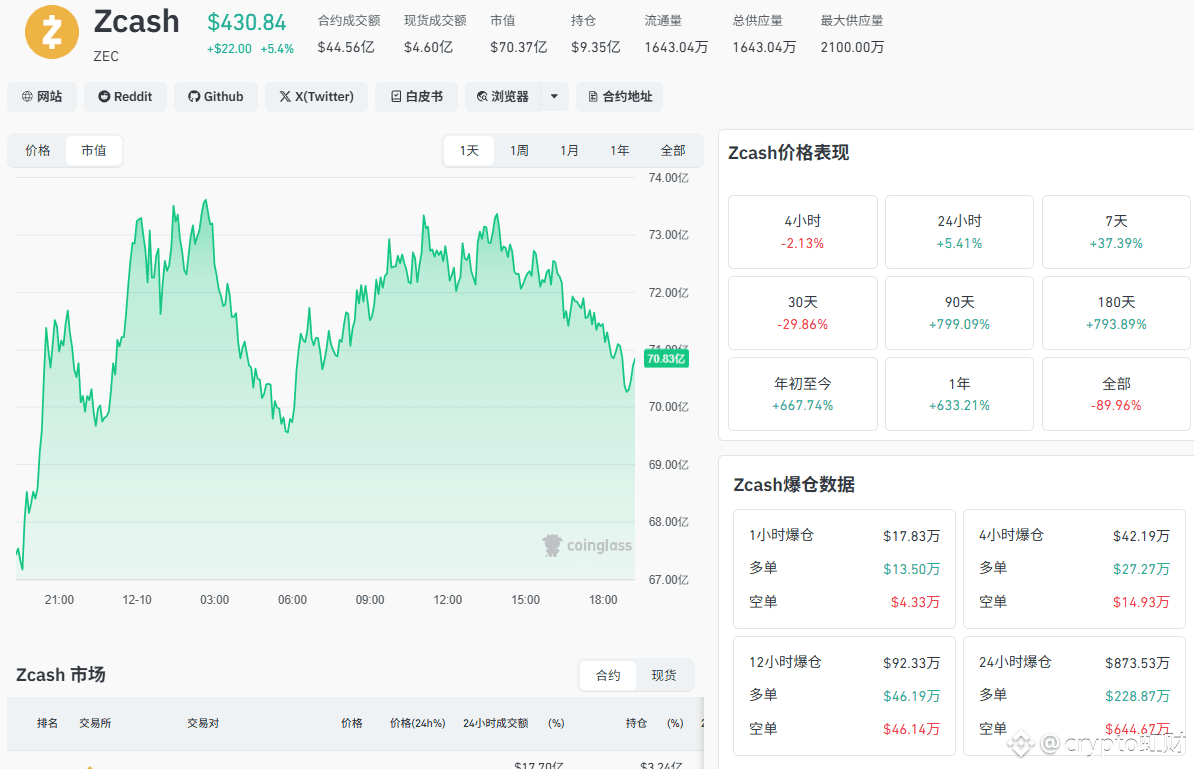
Task: Click the 7天 performance card
Action: click(x=1116, y=231)
